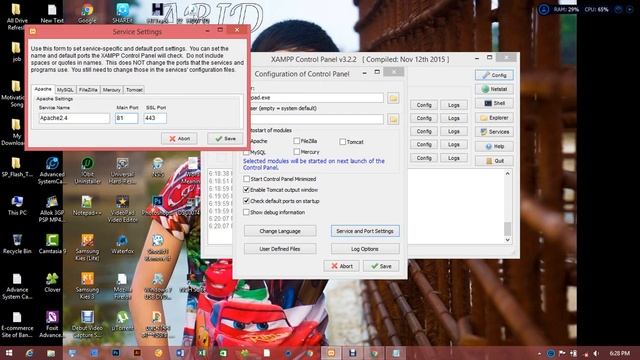Image resolution: width=640 pixels, height=360 pixels.
Task: Click the Apache Service Name field
Action: pos(74,118)
